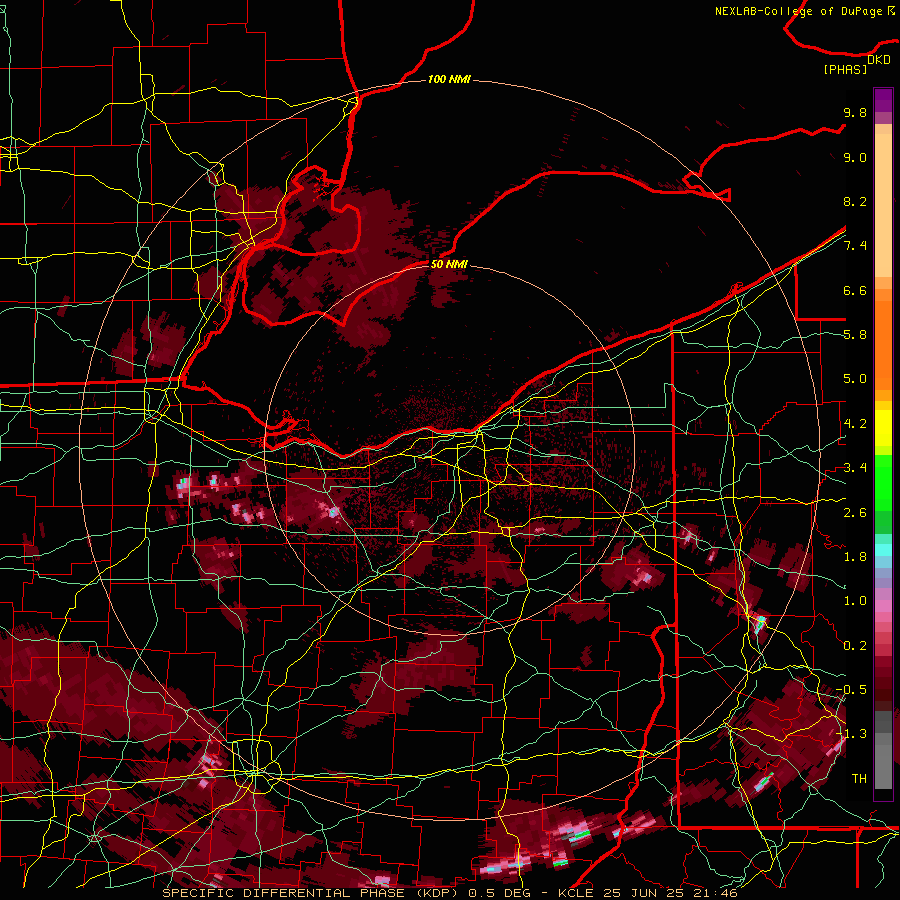Image resolution: width=900 pixels, height=900 pixels.
Task: Click the 5.0 value on color scale
Action: click(x=855, y=379)
